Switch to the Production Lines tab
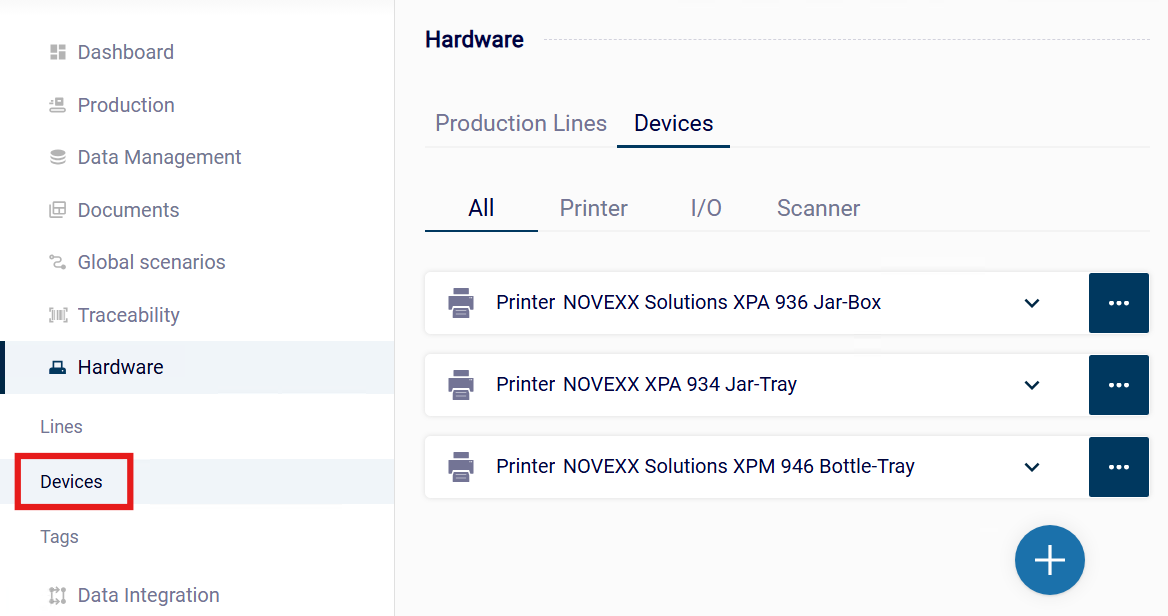Image resolution: width=1168 pixels, height=616 pixels. pyautogui.click(x=521, y=123)
